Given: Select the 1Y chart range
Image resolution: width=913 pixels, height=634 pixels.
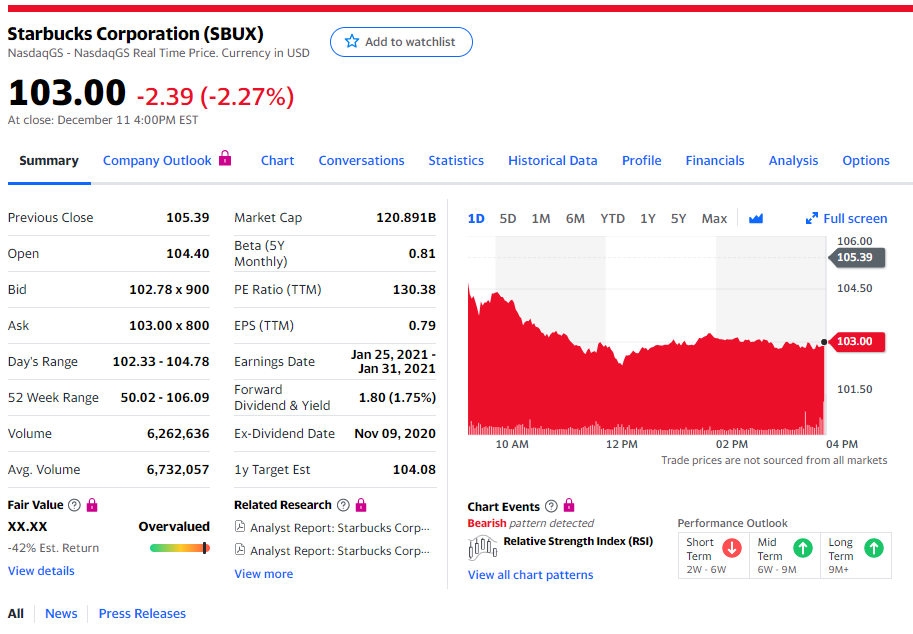Looking at the screenshot, I should (647, 218).
